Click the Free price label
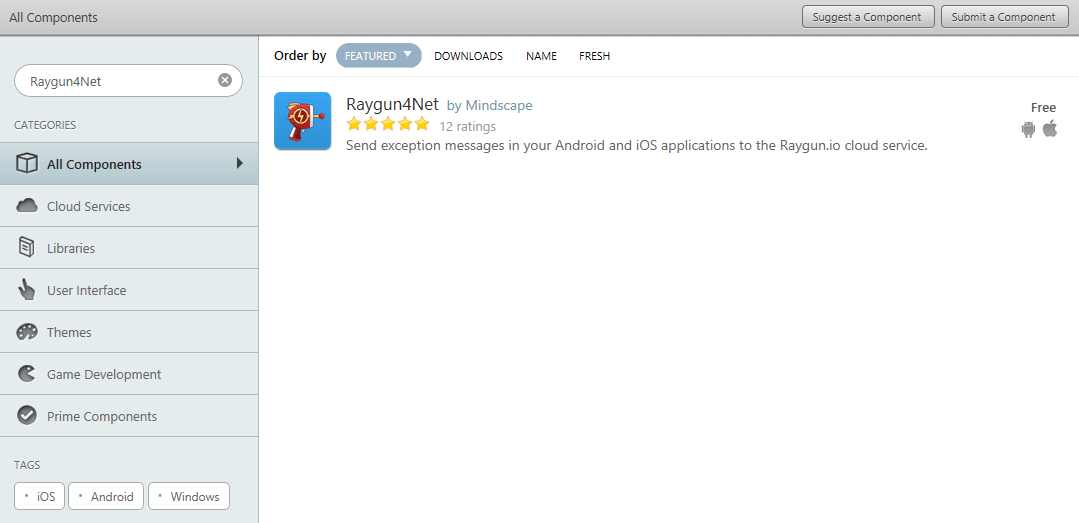1079x523 pixels. (1043, 107)
